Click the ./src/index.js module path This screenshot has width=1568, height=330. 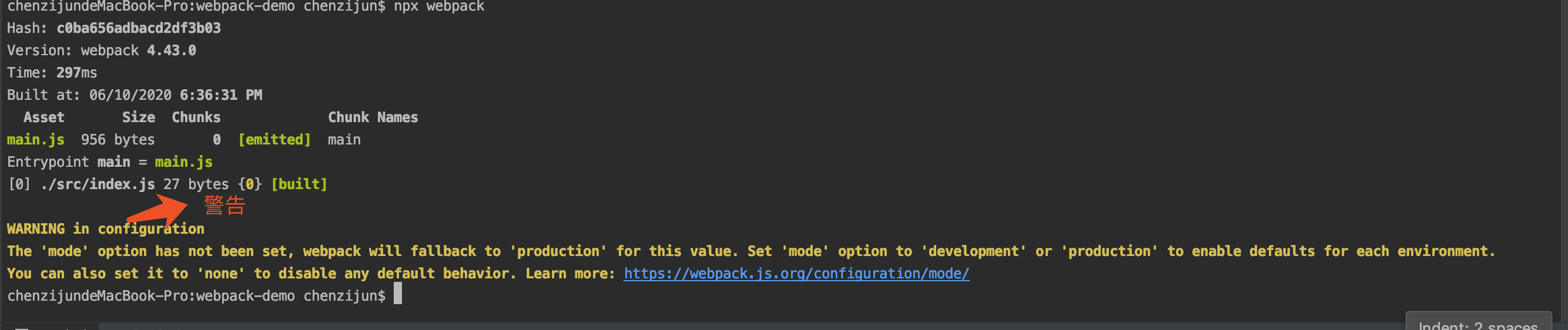point(98,184)
